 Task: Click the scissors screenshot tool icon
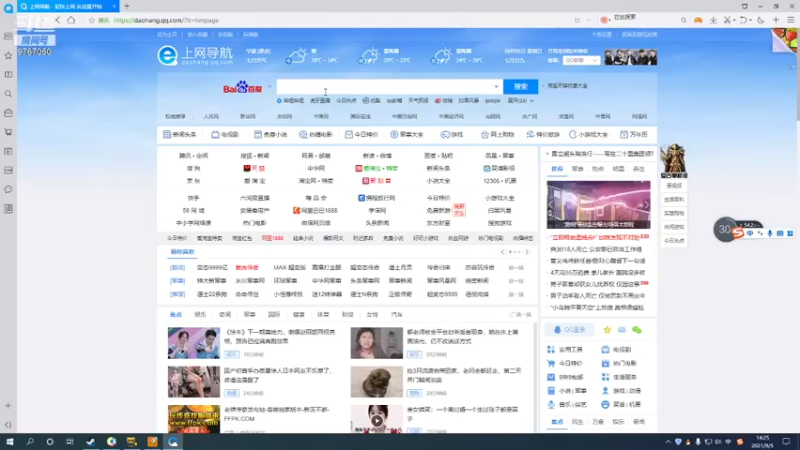pyautogui.click(x=728, y=20)
